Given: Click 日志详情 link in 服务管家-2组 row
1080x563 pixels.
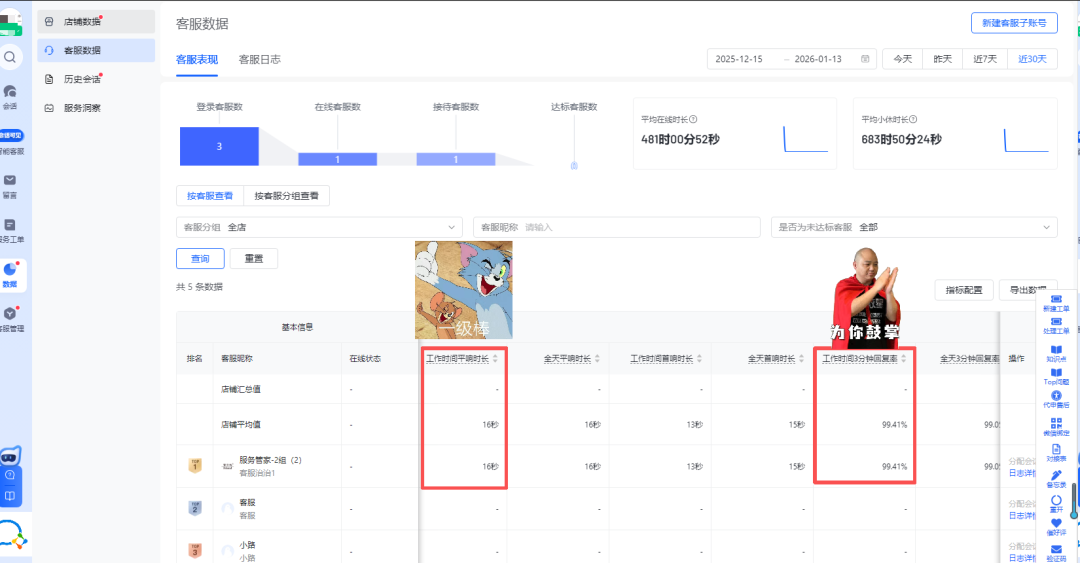Looking at the screenshot, I should pyautogui.click(x=1022, y=473).
